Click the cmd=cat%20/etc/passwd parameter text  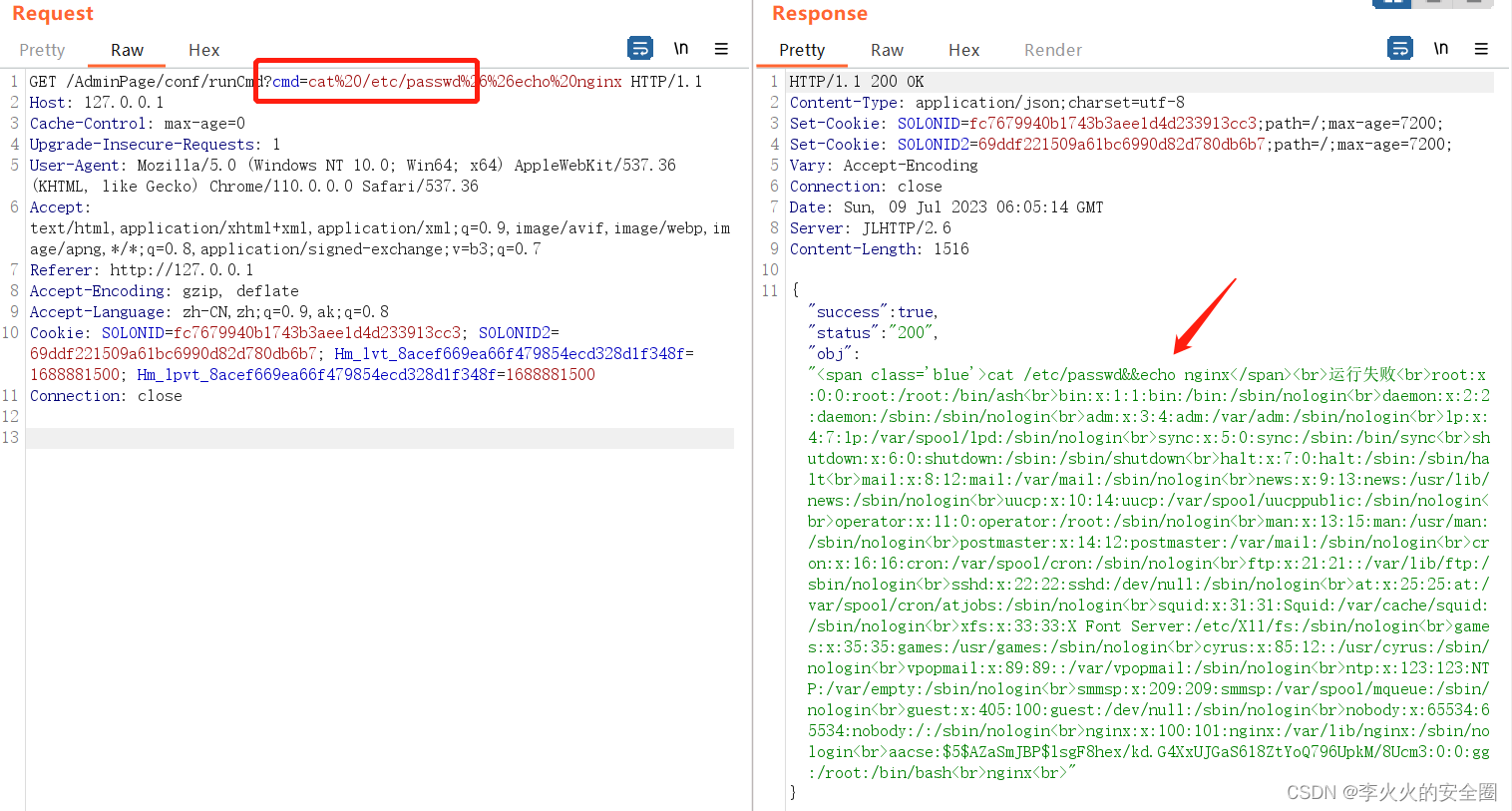[x=371, y=82]
